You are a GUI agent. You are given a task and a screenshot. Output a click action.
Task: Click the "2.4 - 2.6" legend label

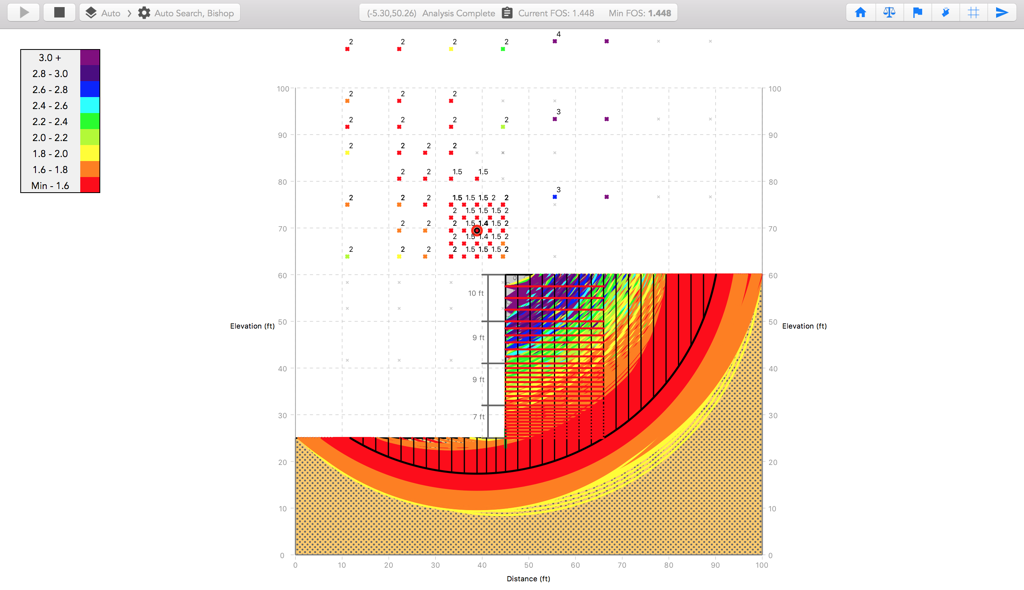[50, 106]
